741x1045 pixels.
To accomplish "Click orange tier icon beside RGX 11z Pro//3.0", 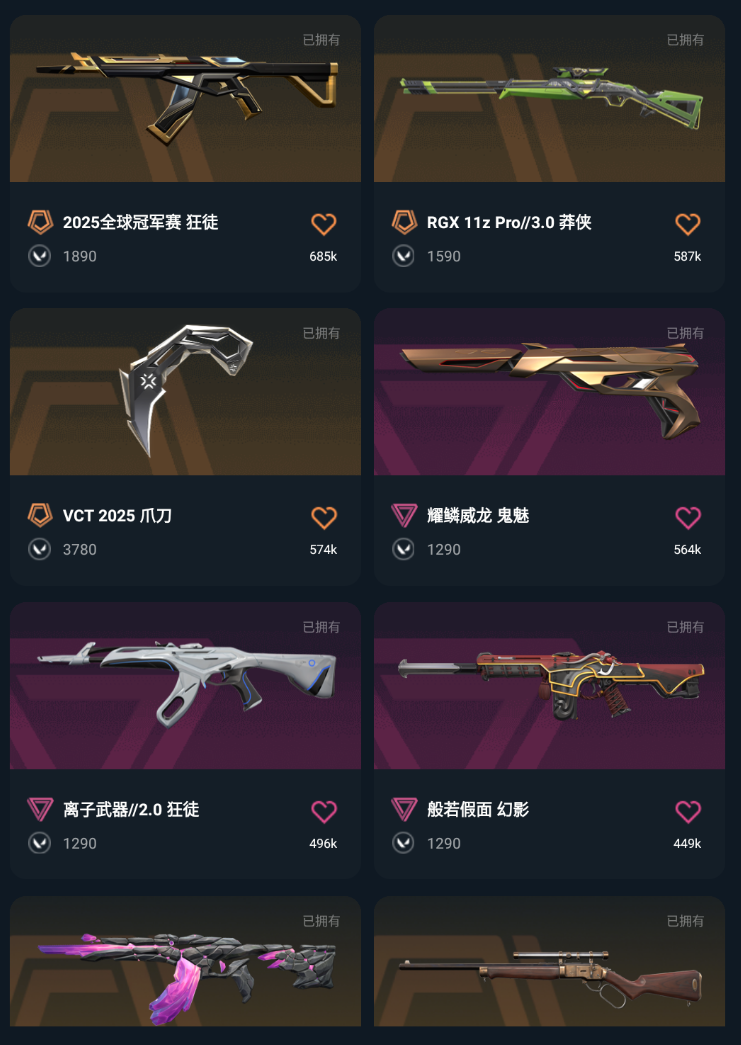I will [x=404, y=222].
